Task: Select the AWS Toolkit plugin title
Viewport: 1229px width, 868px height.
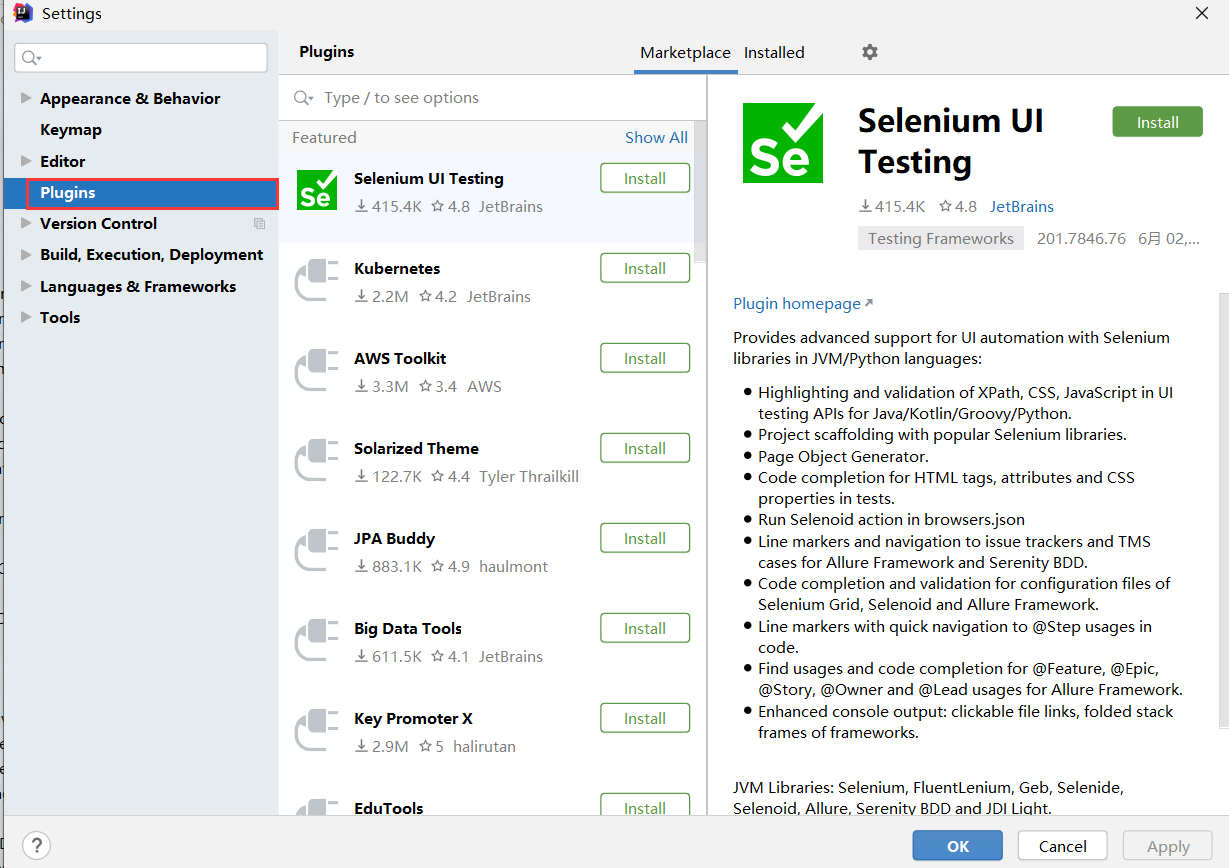Action: coord(400,358)
